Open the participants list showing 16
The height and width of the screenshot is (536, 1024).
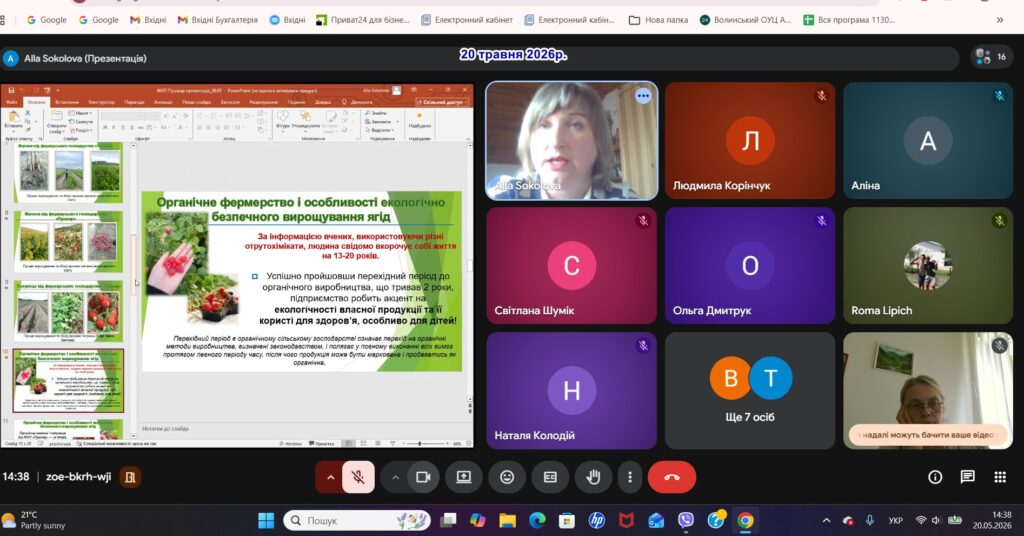(x=991, y=57)
